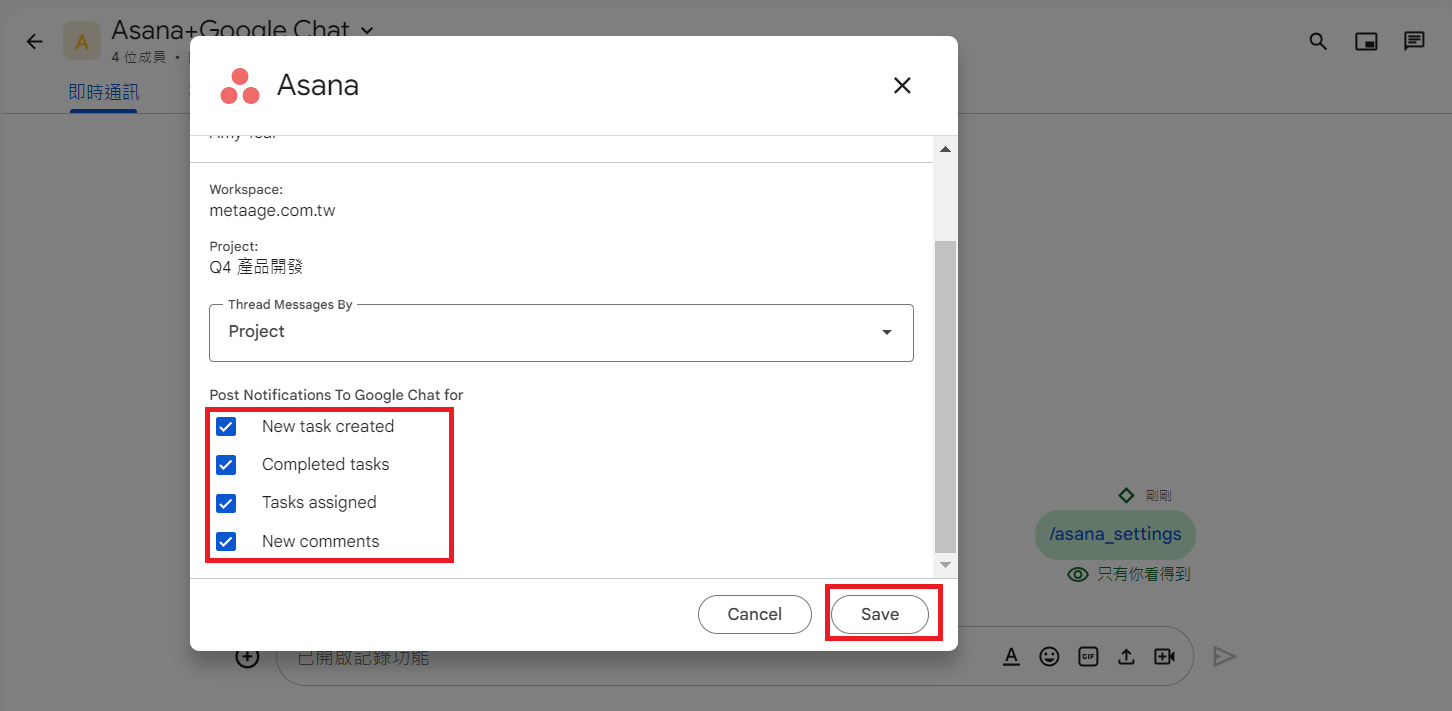The image size is (1452, 711).
Task: Click the picture-in-picture window icon
Action: [1366, 42]
